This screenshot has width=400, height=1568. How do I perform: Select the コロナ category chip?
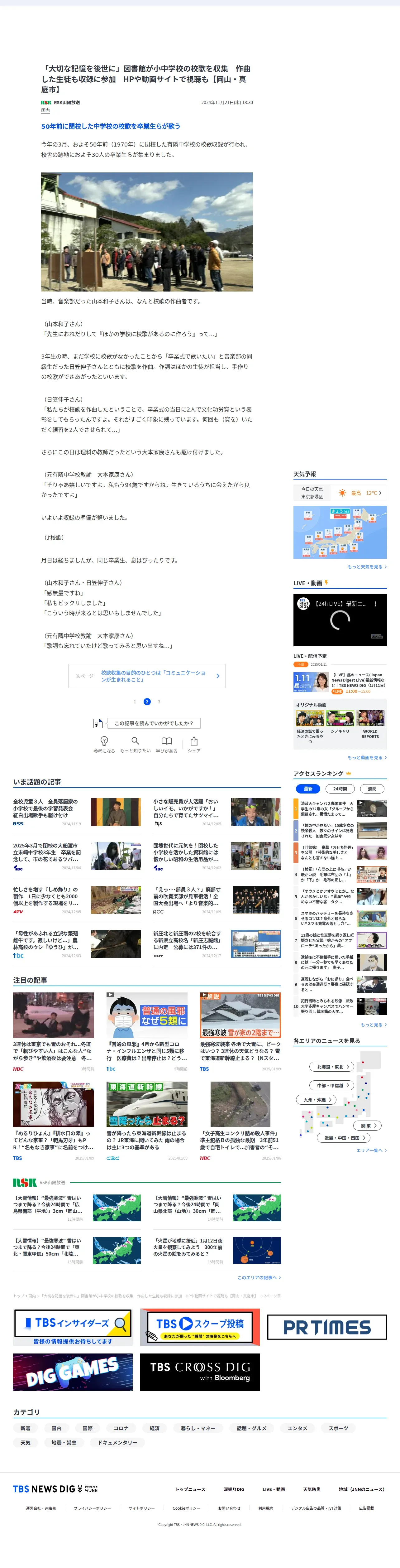click(121, 1428)
